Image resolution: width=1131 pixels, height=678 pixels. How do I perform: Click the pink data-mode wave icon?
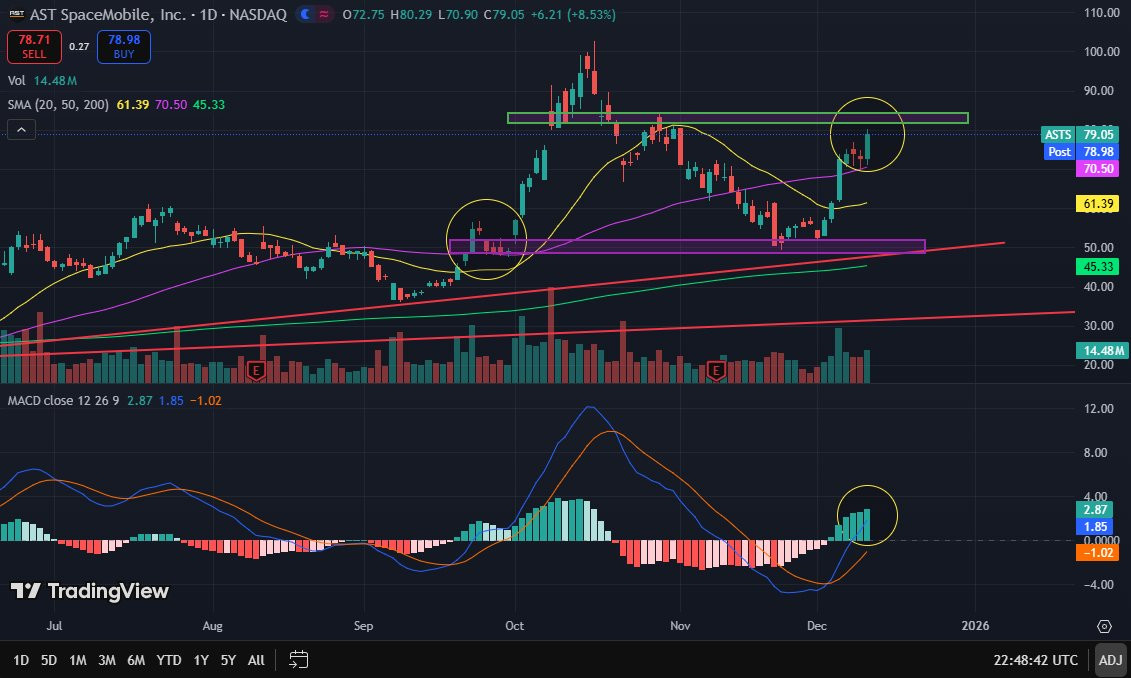pyautogui.click(x=325, y=14)
